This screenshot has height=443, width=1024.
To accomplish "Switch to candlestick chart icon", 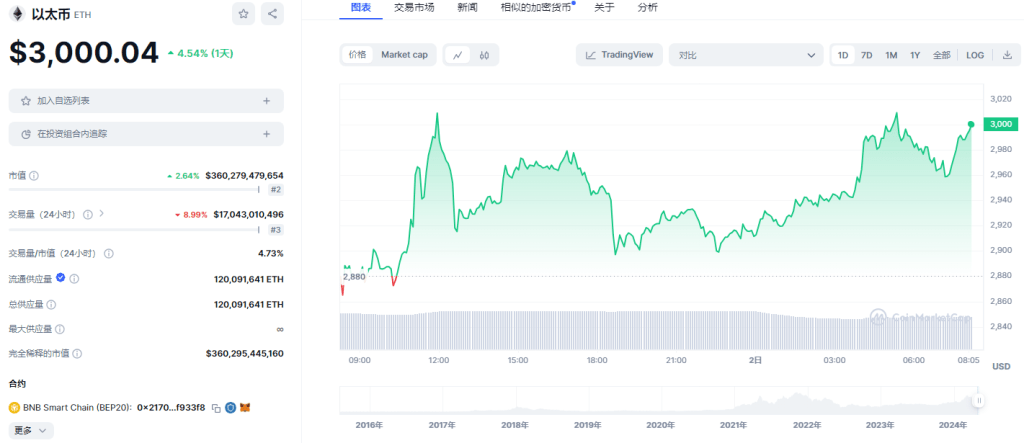I will (484, 55).
